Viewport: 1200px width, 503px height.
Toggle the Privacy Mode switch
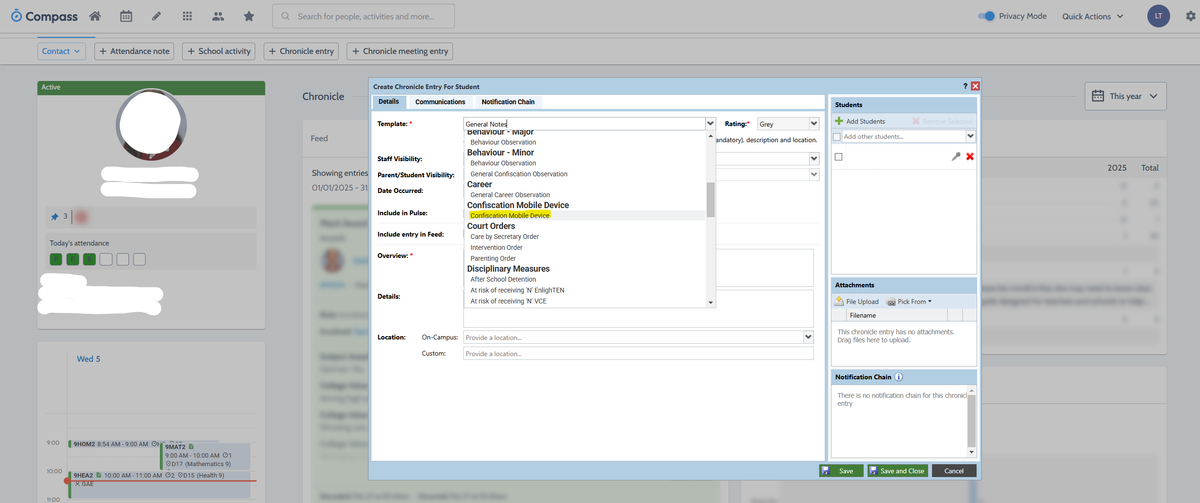(986, 16)
